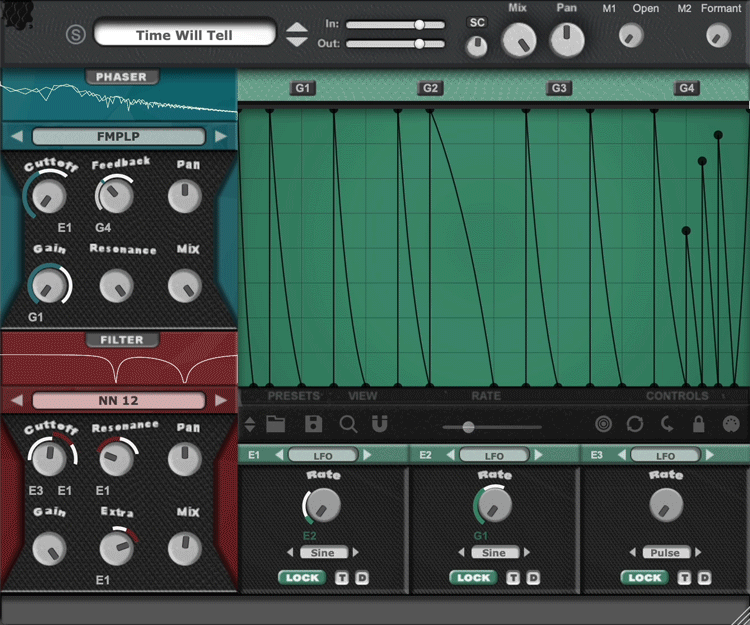
Task: Toggle the E1 LFO LOCK button
Action: coord(302,577)
